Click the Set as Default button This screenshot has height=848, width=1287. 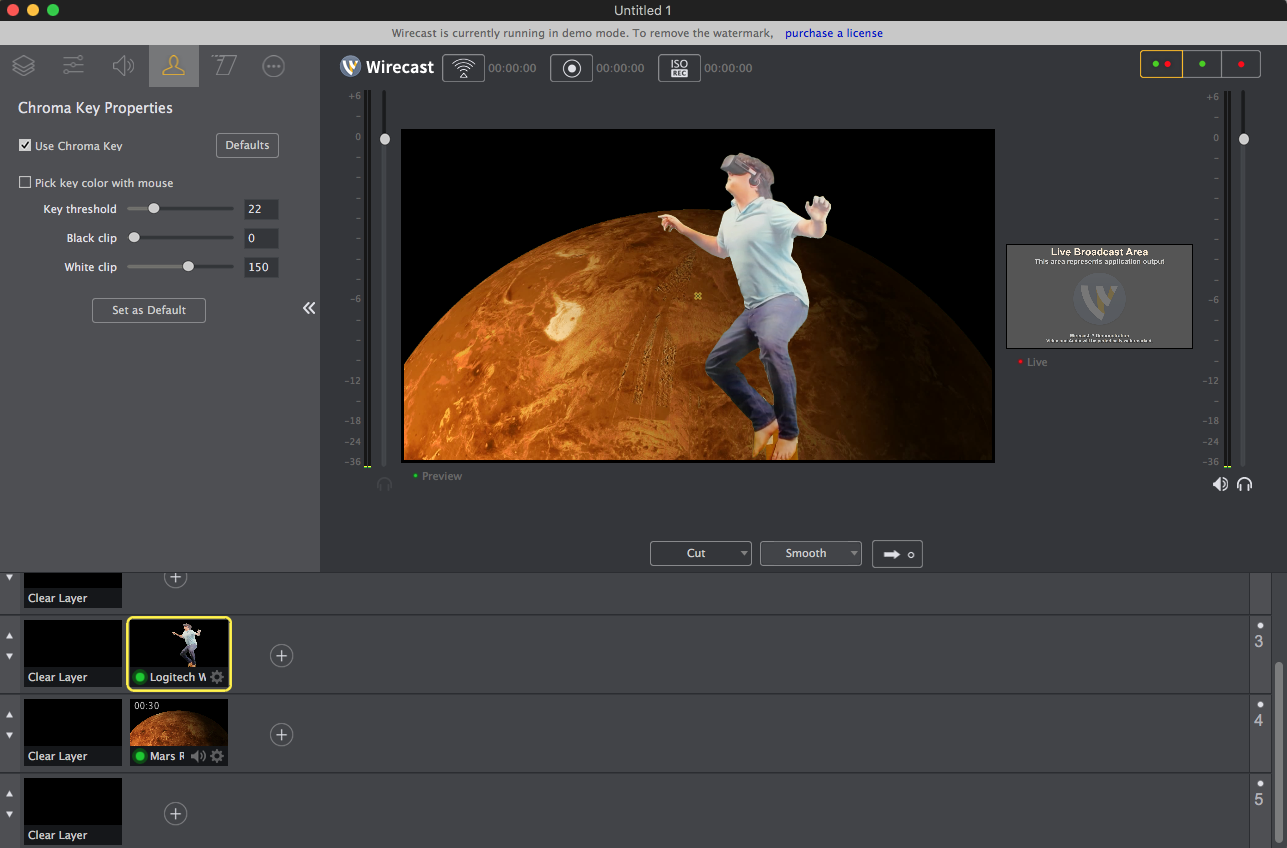(149, 310)
